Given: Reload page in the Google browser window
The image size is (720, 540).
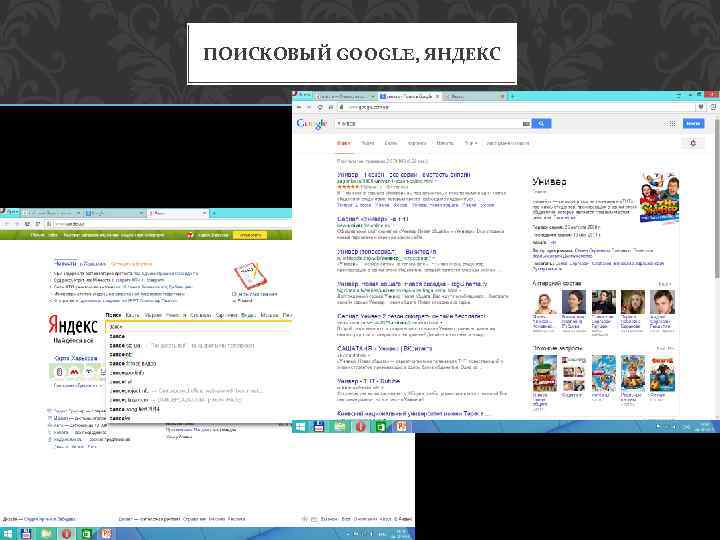Looking at the screenshot, I should [320, 107].
